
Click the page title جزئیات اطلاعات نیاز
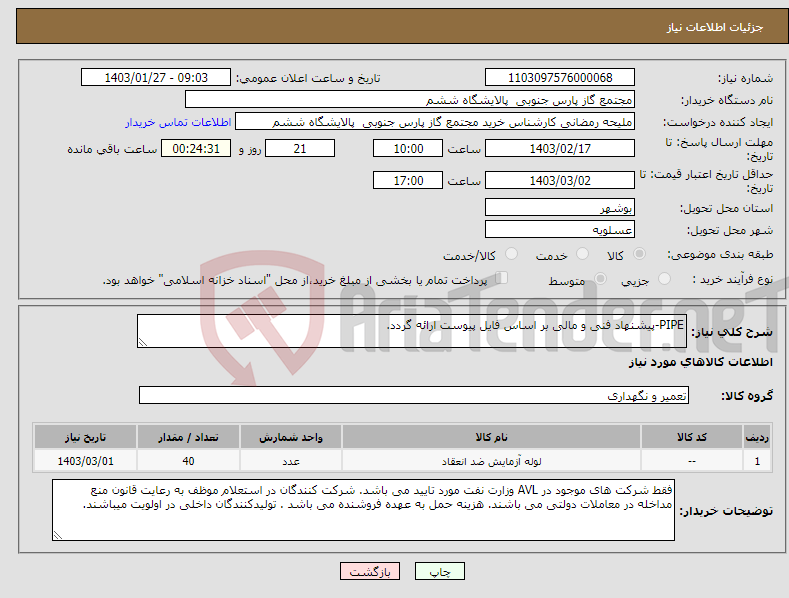click(x=715, y=27)
